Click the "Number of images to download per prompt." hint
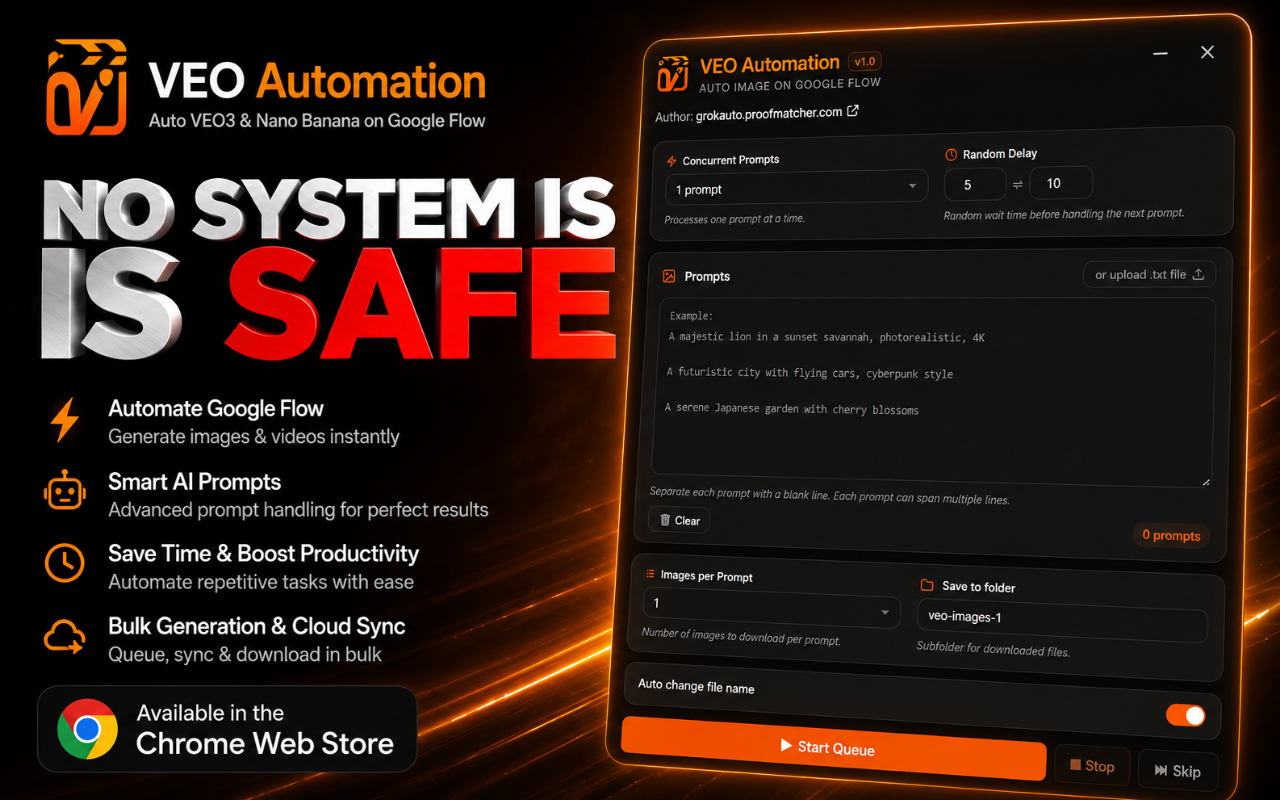Screen dimensions: 1280x800 741,637
